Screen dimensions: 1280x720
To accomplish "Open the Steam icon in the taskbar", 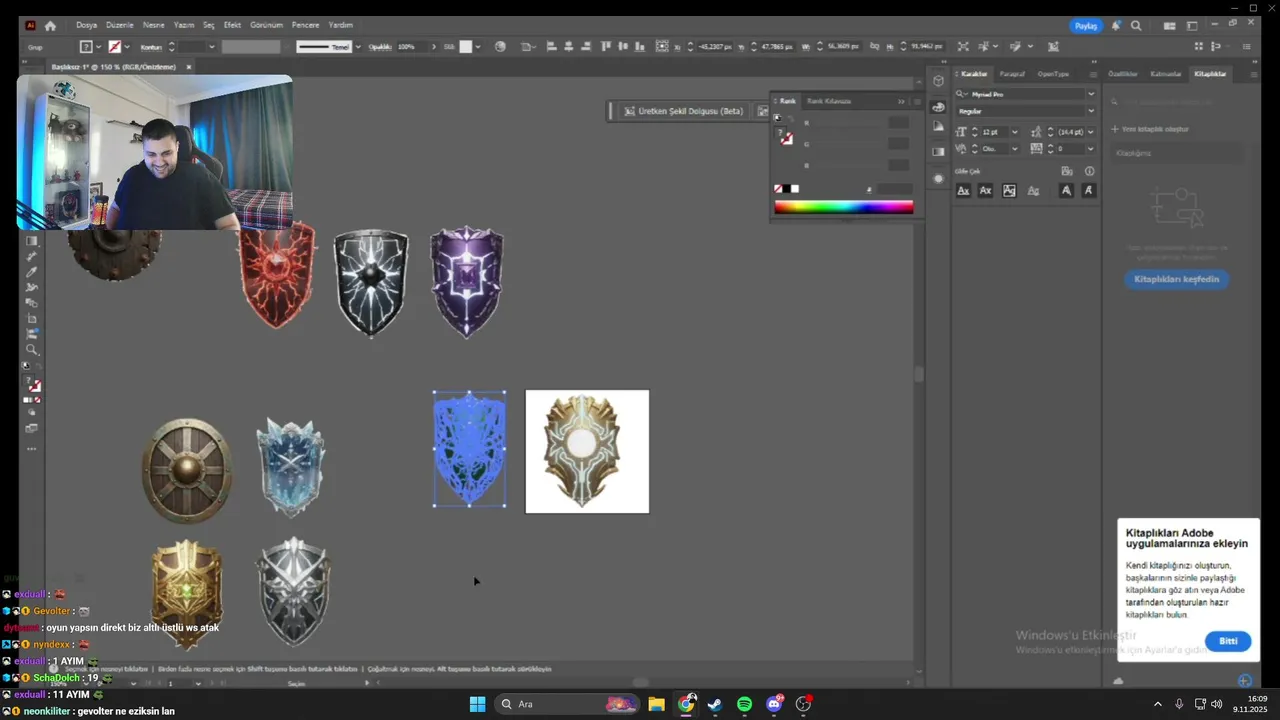I will (x=715, y=704).
